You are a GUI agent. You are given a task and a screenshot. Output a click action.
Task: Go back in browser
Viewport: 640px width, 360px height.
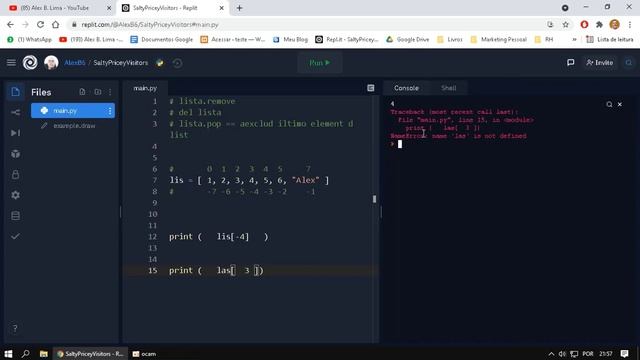[x=10, y=24]
